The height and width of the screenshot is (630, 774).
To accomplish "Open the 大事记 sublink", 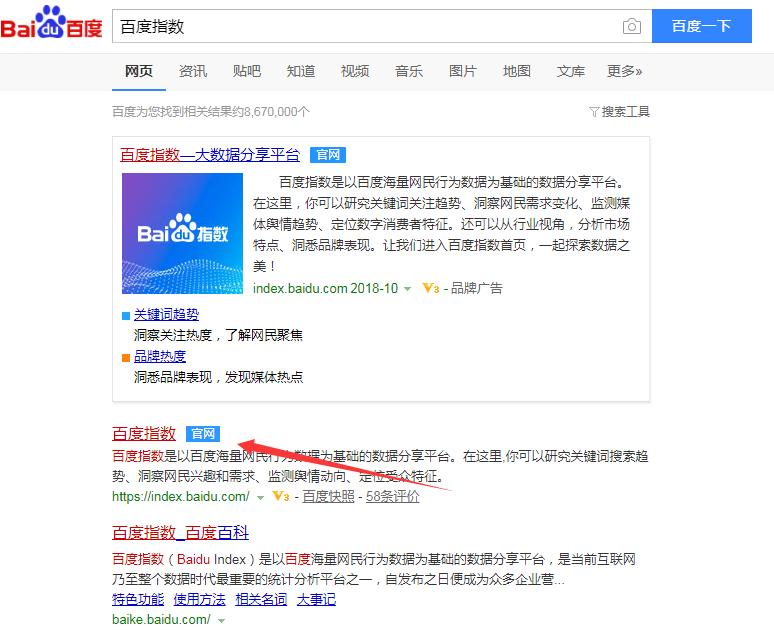I will 316,599.
